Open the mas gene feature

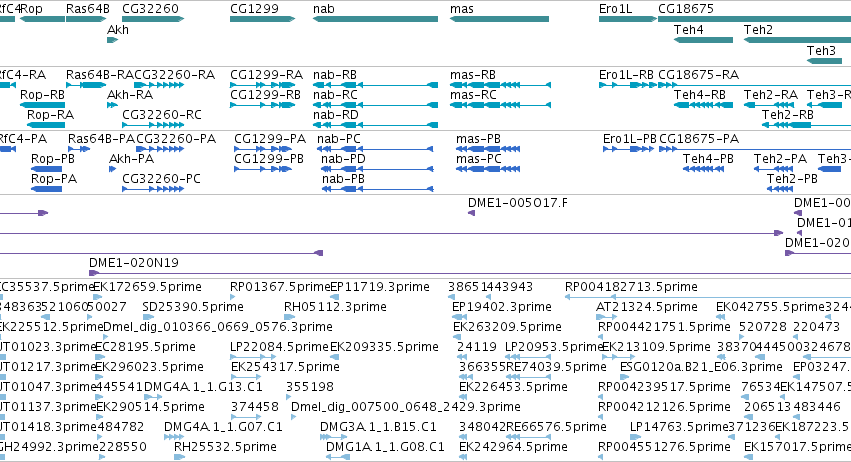click(499, 19)
